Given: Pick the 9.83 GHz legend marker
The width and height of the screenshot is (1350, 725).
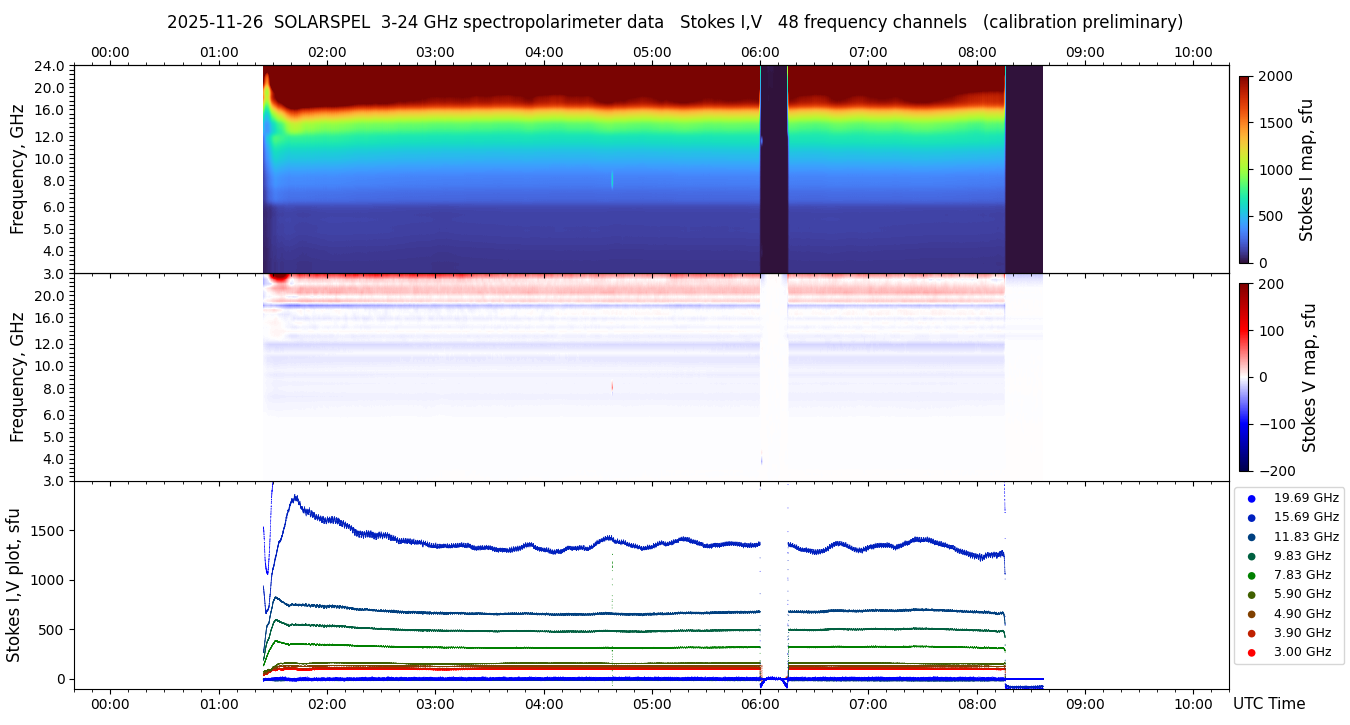Looking at the screenshot, I should point(1251,556).
